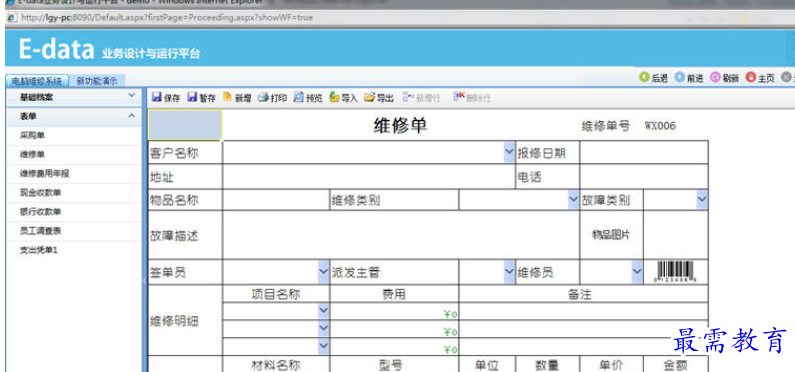Open 客户名称 dropdown arrow

(x=509, y=152)
